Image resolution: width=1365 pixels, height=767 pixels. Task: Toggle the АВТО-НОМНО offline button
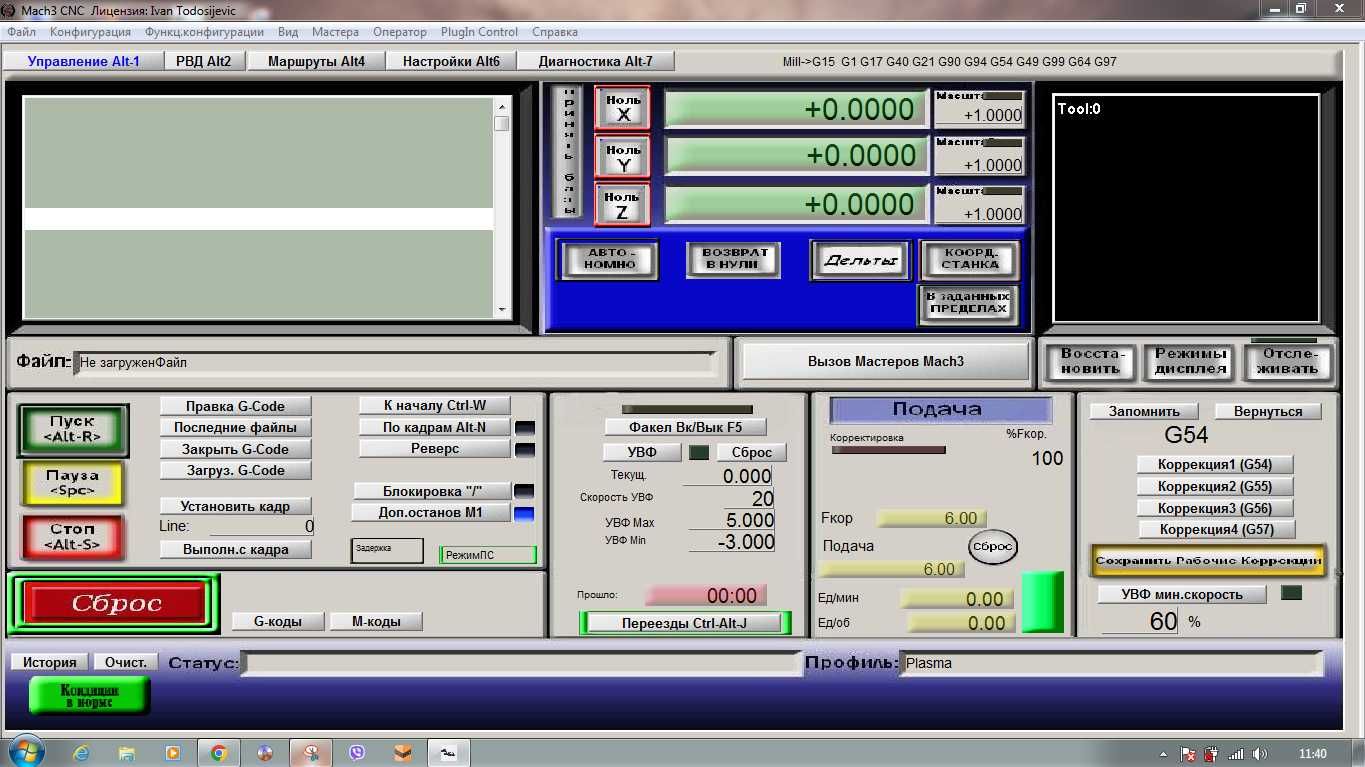pyautogui.click(x=610, y=260)
